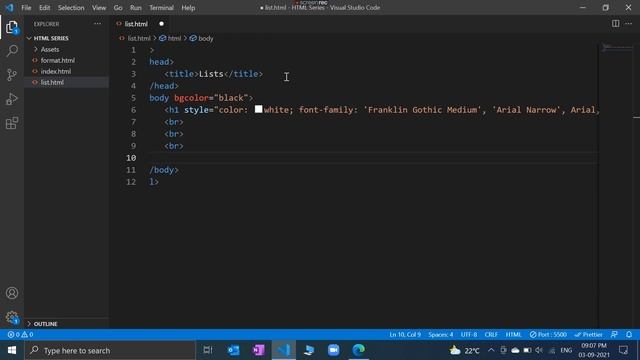Change language mode via HTML
The width and height of the screenshot is (640, 360).
coord(513,334)
